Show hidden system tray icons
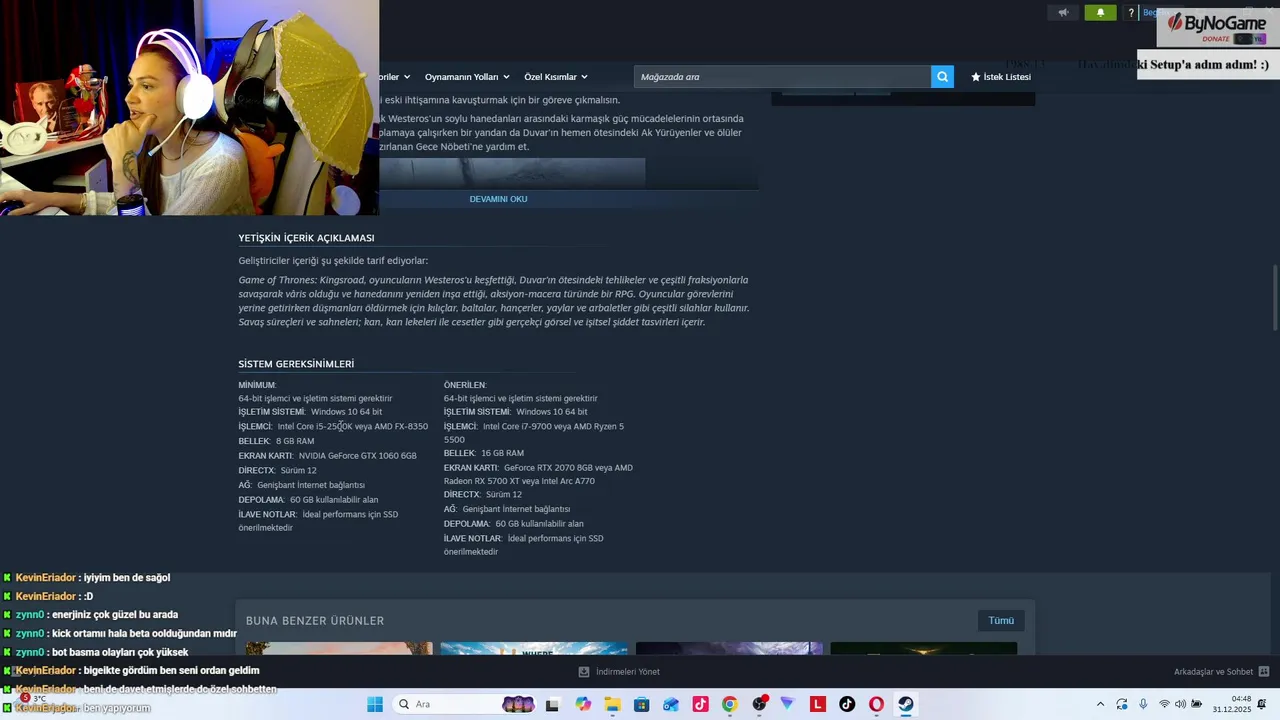 pyautogui.click(x=1100, y=704)
